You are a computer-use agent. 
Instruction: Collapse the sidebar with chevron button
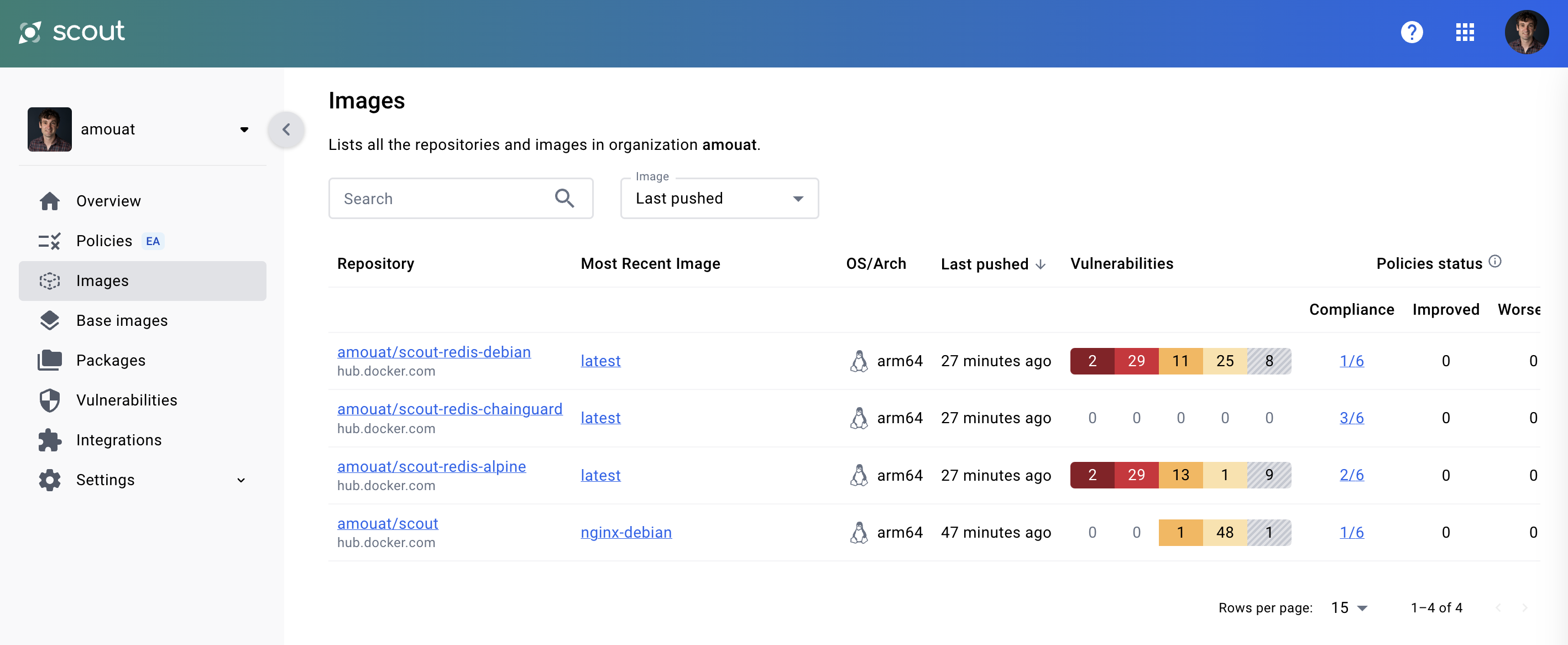coord(286,129)
